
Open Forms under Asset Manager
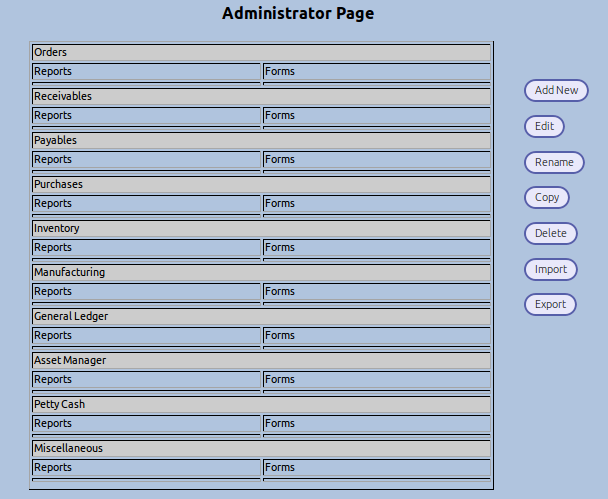[376, 380]
